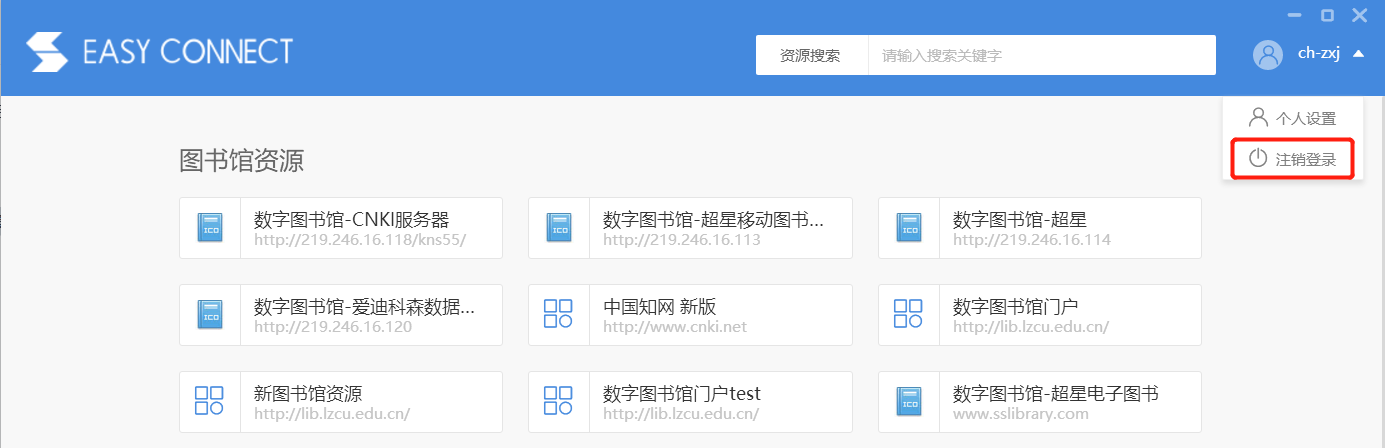
Task: Click the 图书馆资源 section heading
Action: coord(241,160)
